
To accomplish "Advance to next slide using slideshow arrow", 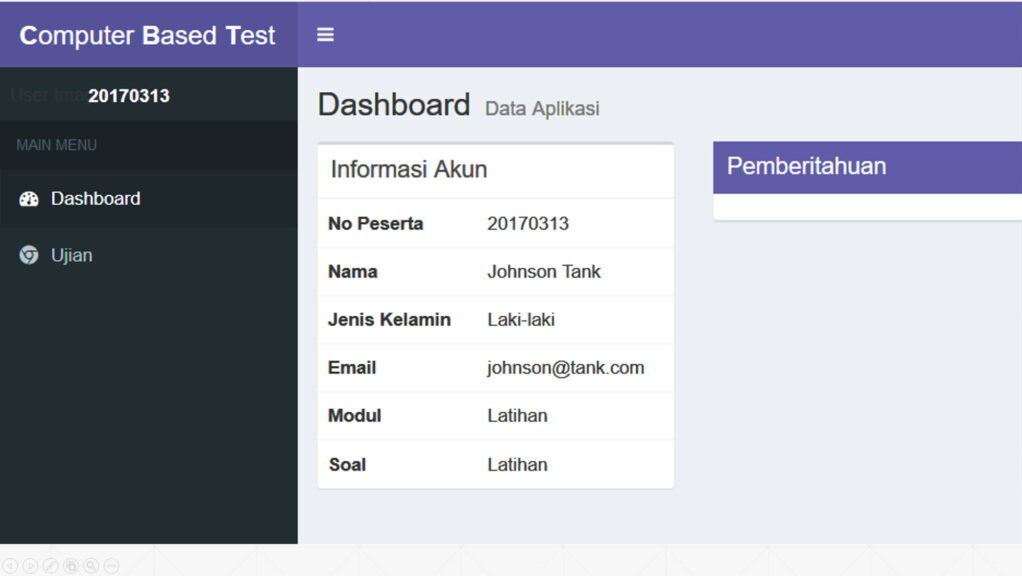I will point(30,566).
